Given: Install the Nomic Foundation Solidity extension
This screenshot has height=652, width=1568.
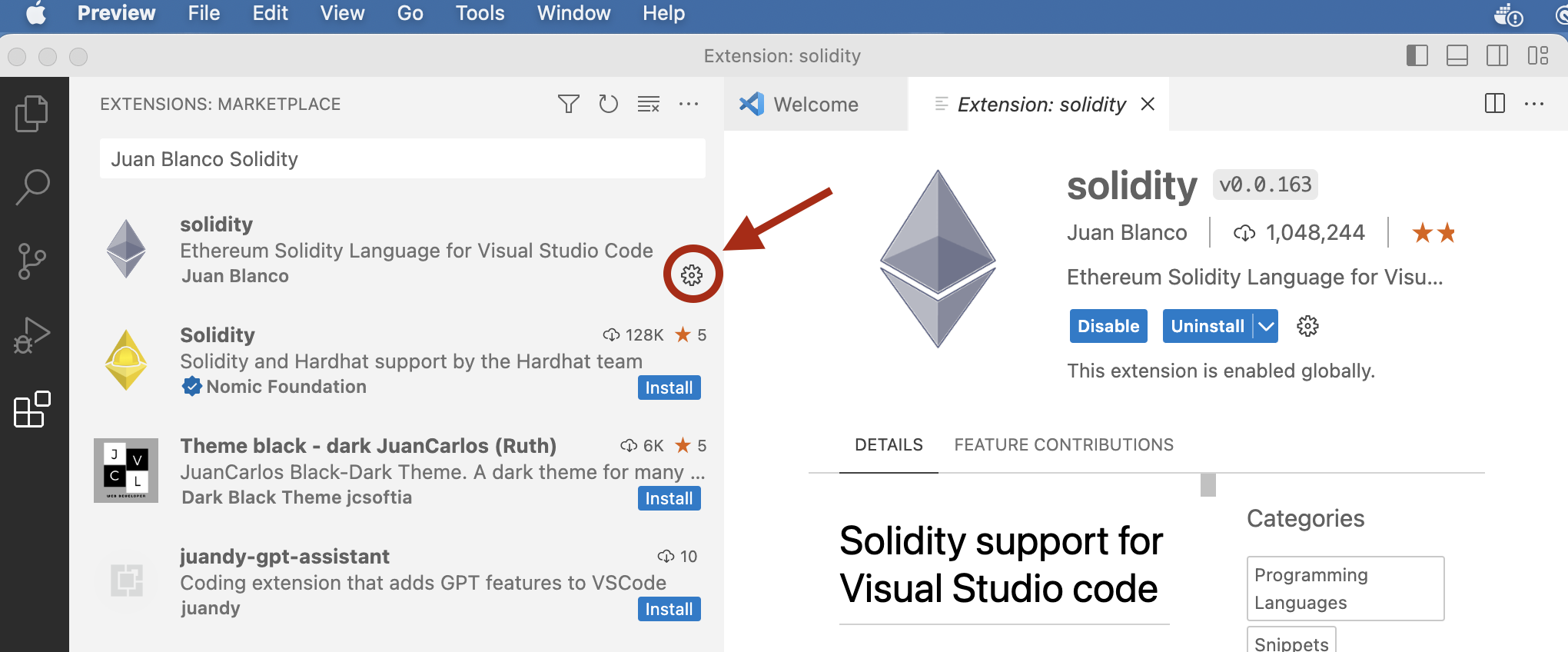Looking at the screenshot, I should 669,388.
